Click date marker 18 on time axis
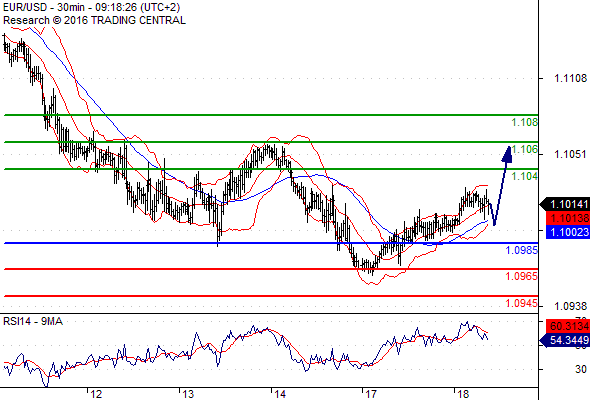The height and width of the screenshot is (400, 590). point(463,394)
